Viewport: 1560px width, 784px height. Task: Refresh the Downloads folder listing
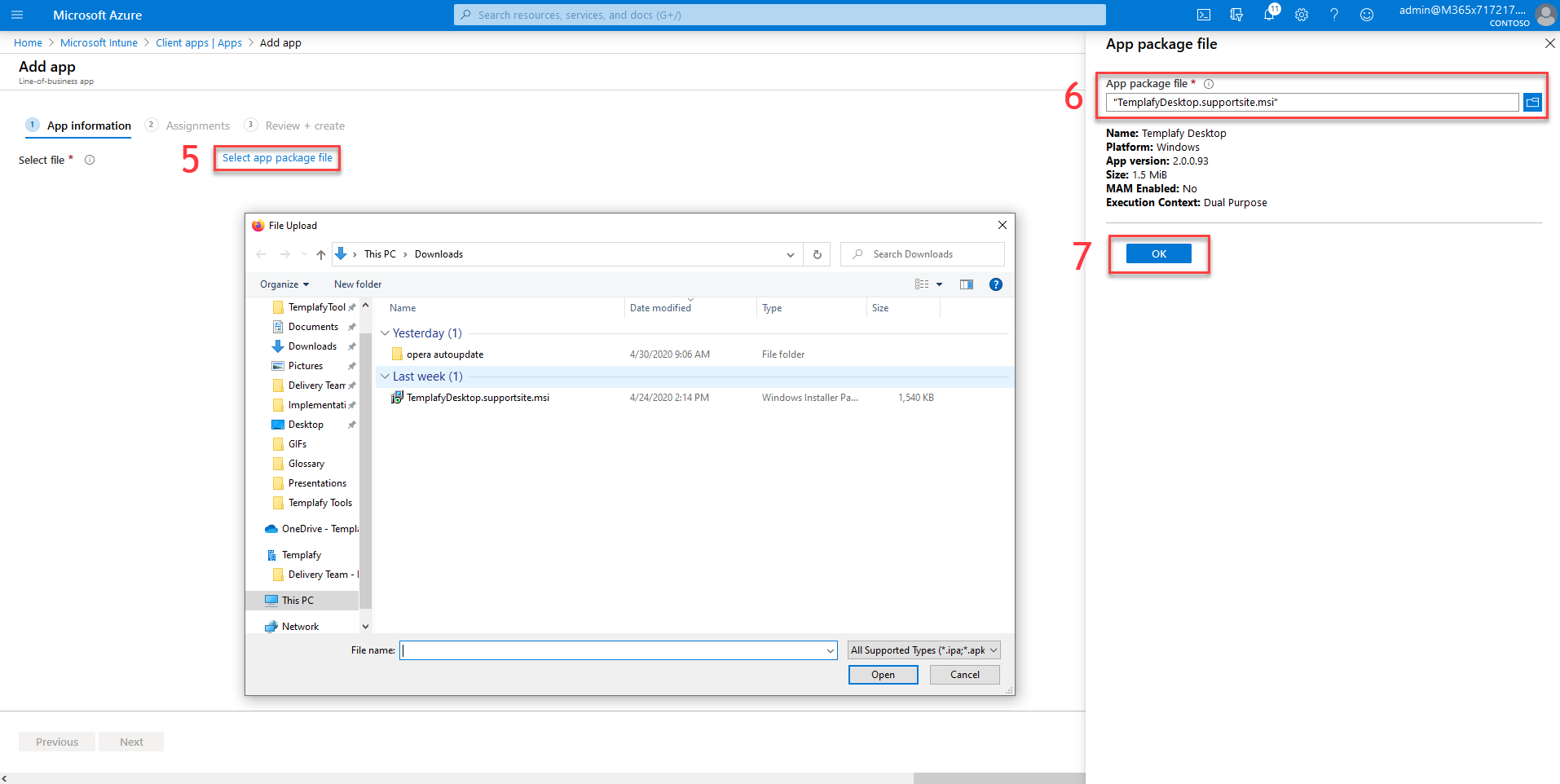click(817, 254)
